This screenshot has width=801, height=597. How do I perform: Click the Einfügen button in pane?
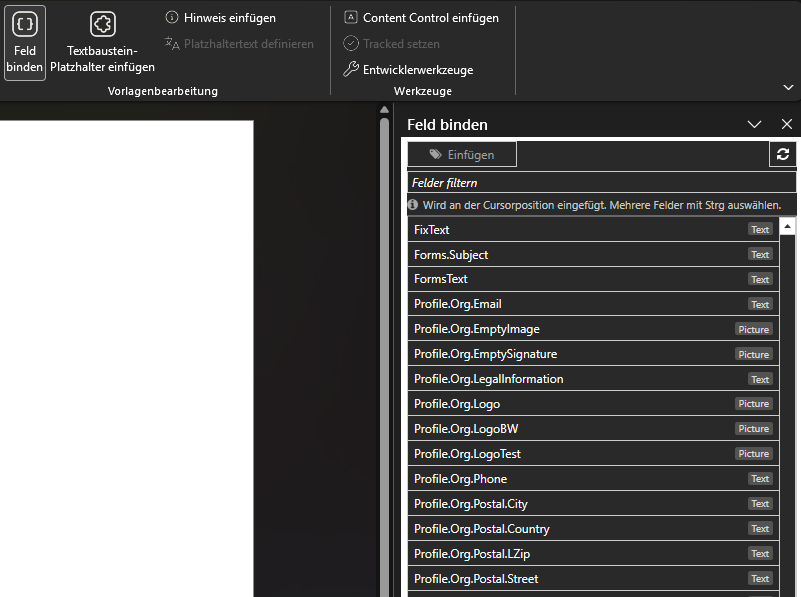462,155
